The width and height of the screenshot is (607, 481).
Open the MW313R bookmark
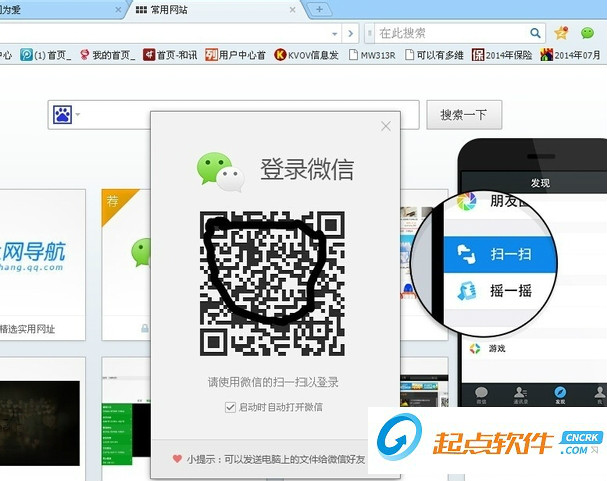[x=372, y=55]
